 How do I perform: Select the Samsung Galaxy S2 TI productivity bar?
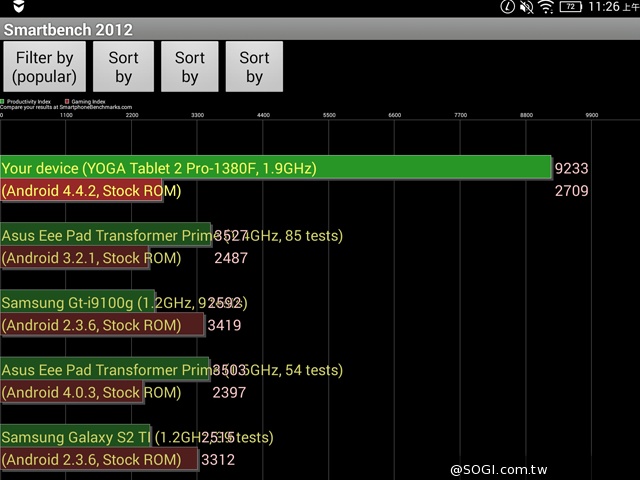click(76, 437)
